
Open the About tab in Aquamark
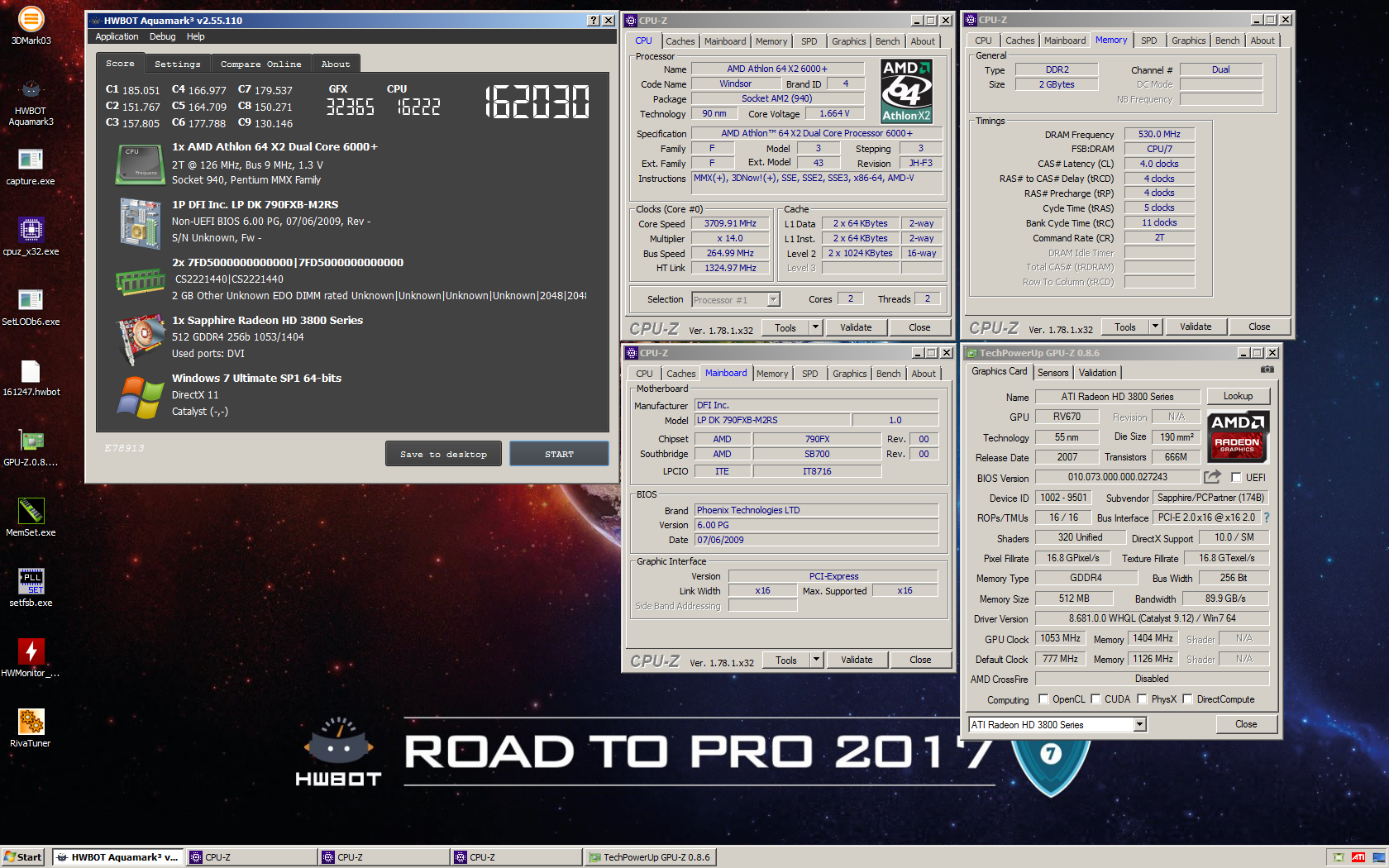pyautogui.click(x=336, y=64)
